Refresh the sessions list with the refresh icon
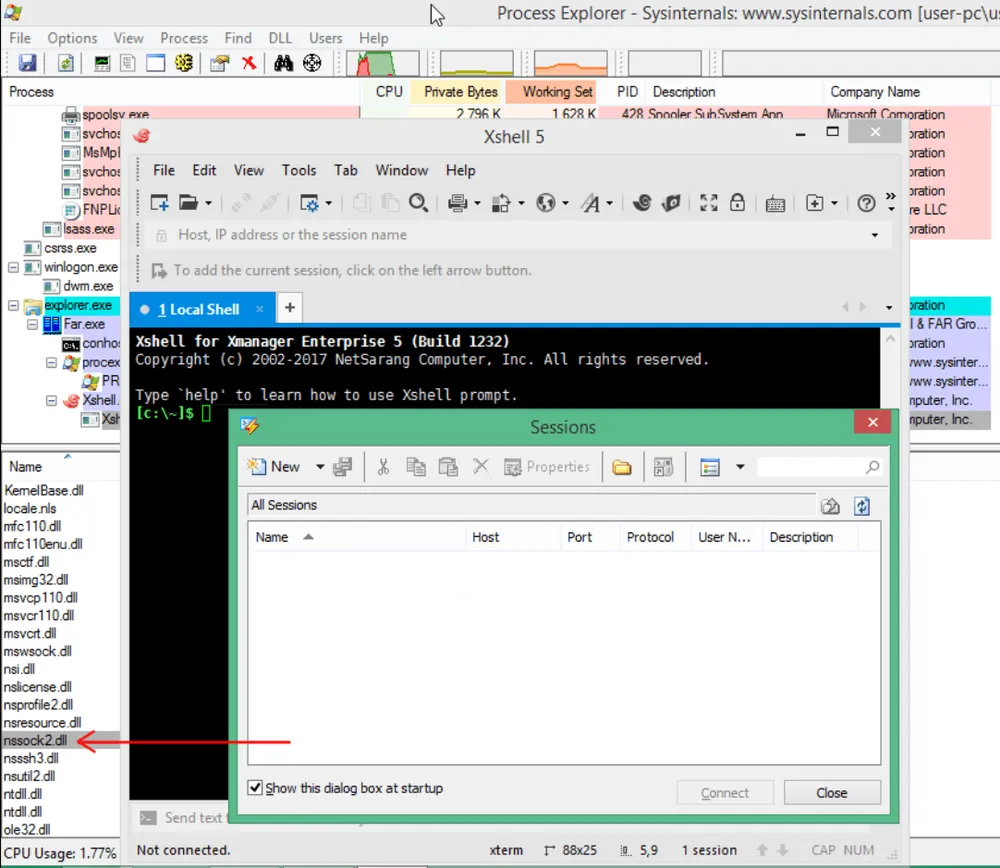Viewport: 1000px width, 868px height. [861, 506]
